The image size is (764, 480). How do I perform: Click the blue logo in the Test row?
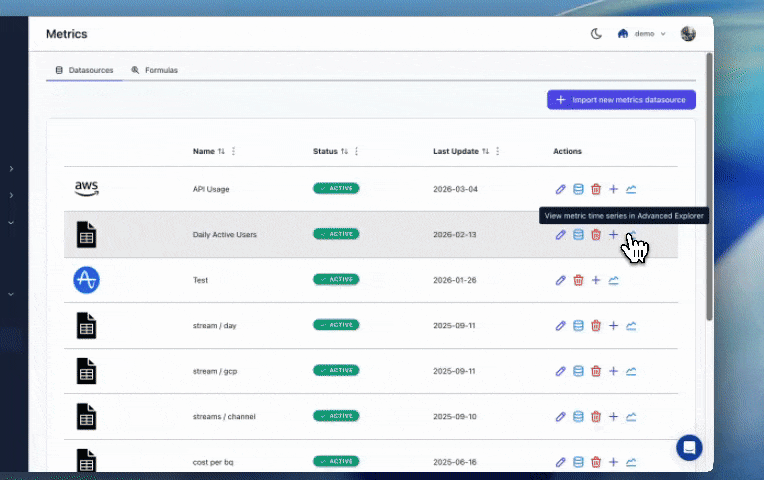pyautogui.click(x=86, y=280)
